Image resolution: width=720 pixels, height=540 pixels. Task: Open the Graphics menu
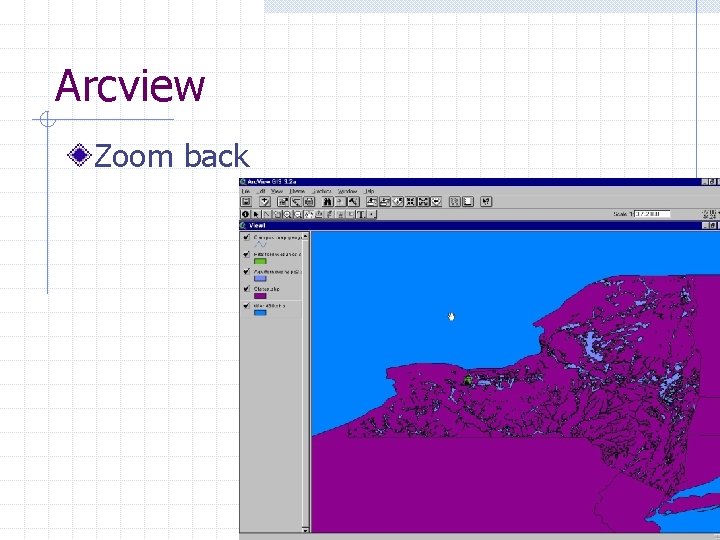(x=322, y=191)
